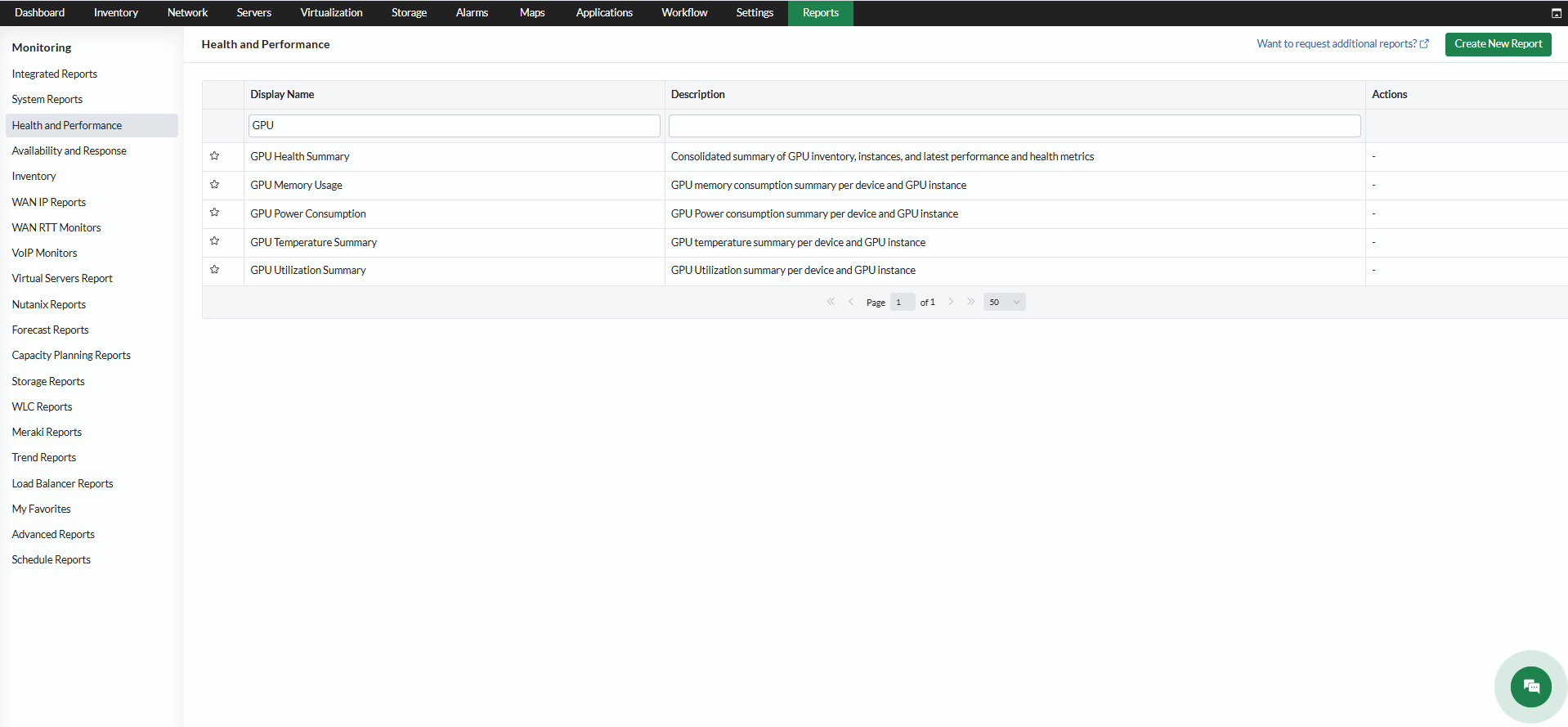Click the Description filter input field
The height and width of the screenshot is (727, 1568).
pyautogui.click(x=1015, y=125)
